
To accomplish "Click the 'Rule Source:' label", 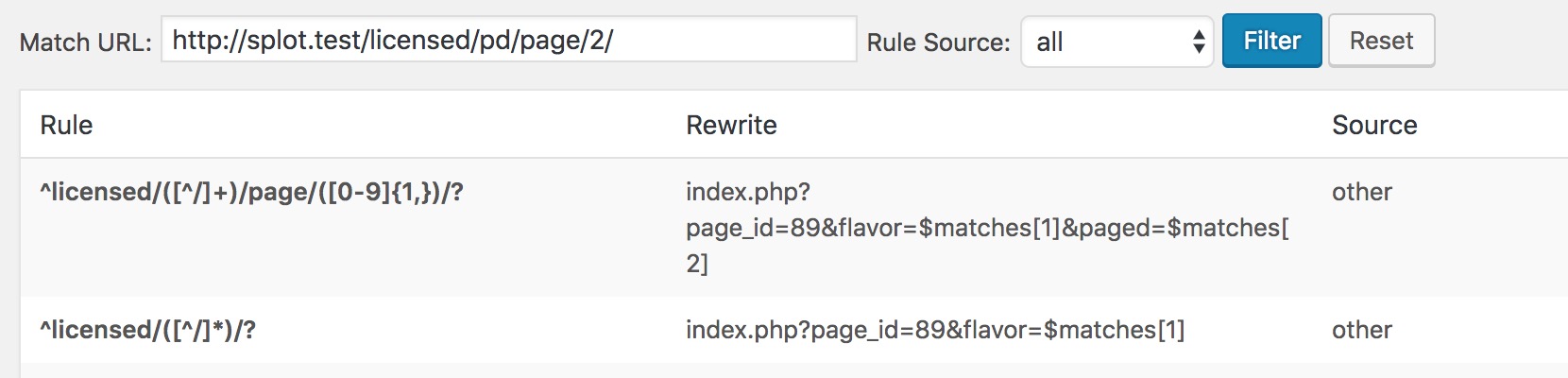I will pos(938,43).
